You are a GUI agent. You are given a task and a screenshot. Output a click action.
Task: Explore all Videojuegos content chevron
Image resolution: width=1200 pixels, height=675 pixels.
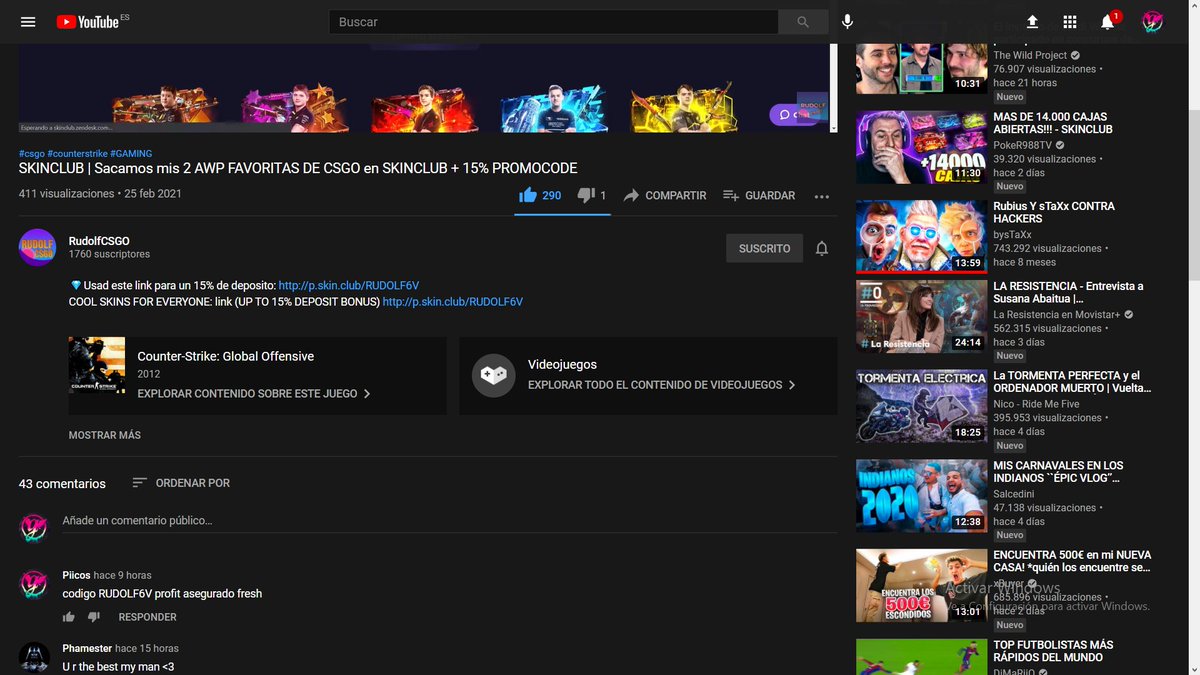pos(792,385)
